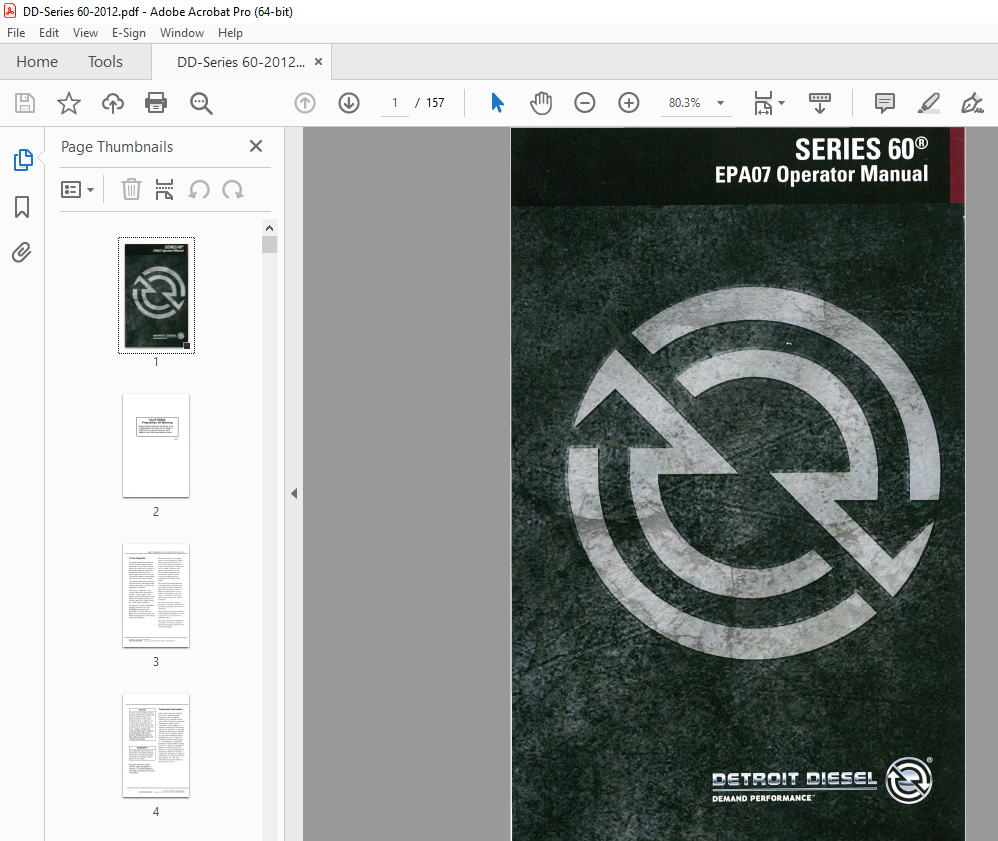Open the E-Sign menu
Viewport: 998px width, 841px height.
click(x=129, y=32)
